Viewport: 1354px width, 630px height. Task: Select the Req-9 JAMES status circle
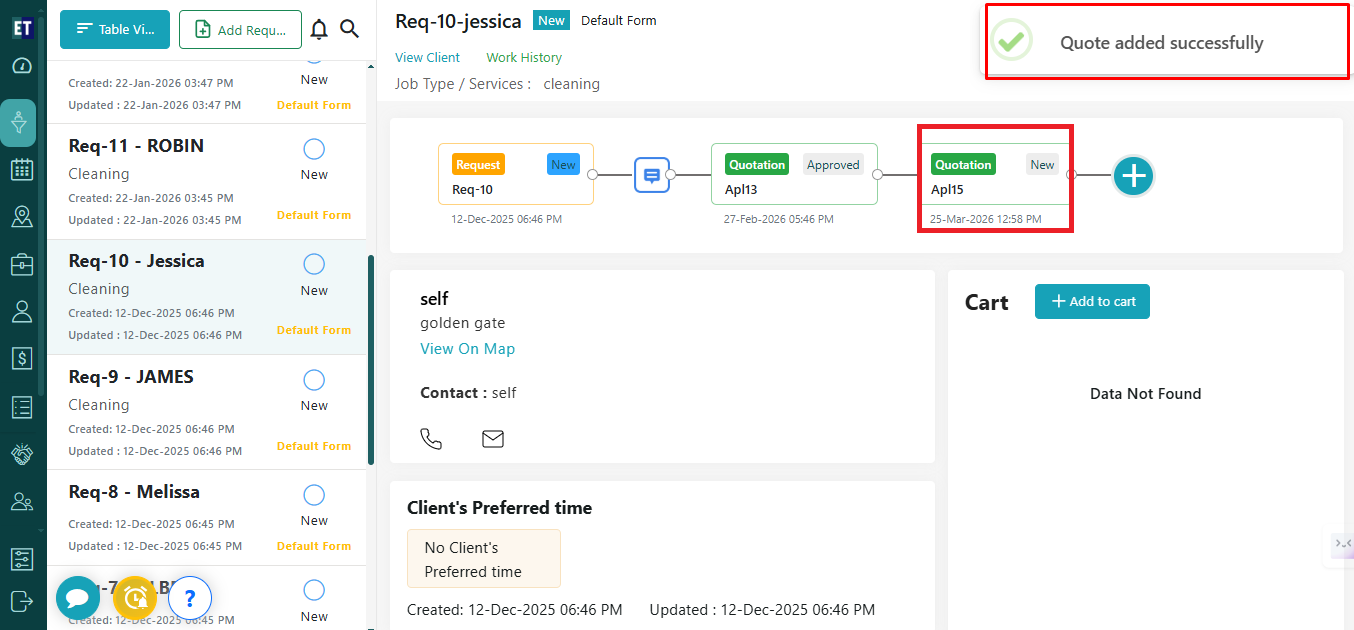(314, 381)
